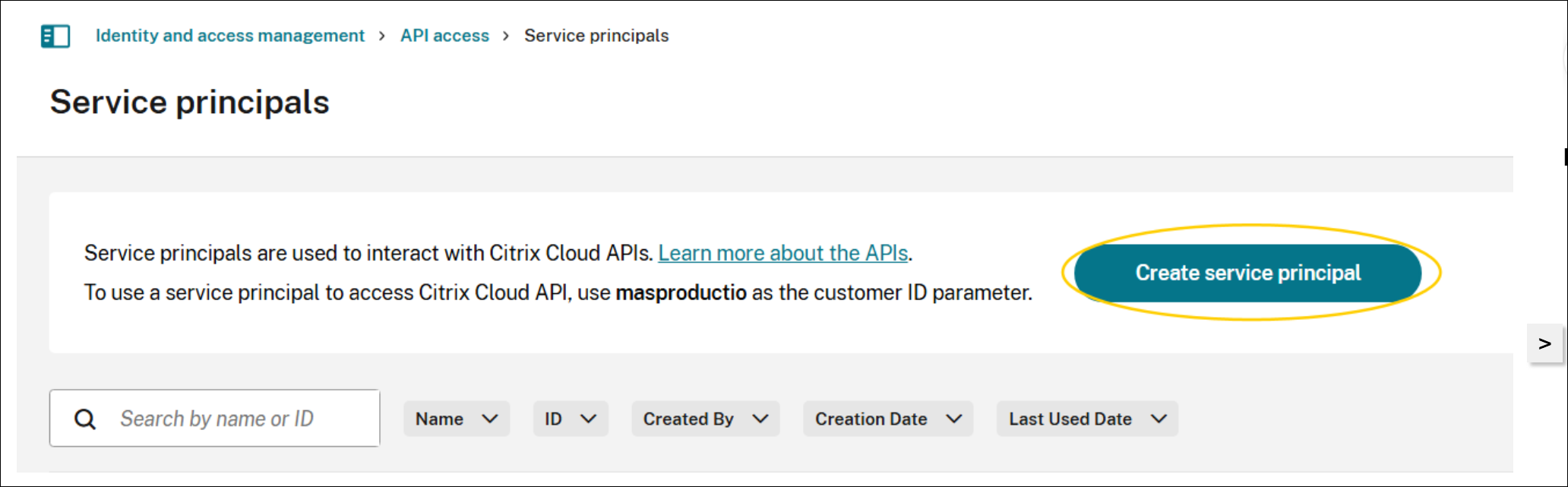This screenshot has width=1568, height=487.
Task: Click the search magnifier icon
Action: (85, 419)
